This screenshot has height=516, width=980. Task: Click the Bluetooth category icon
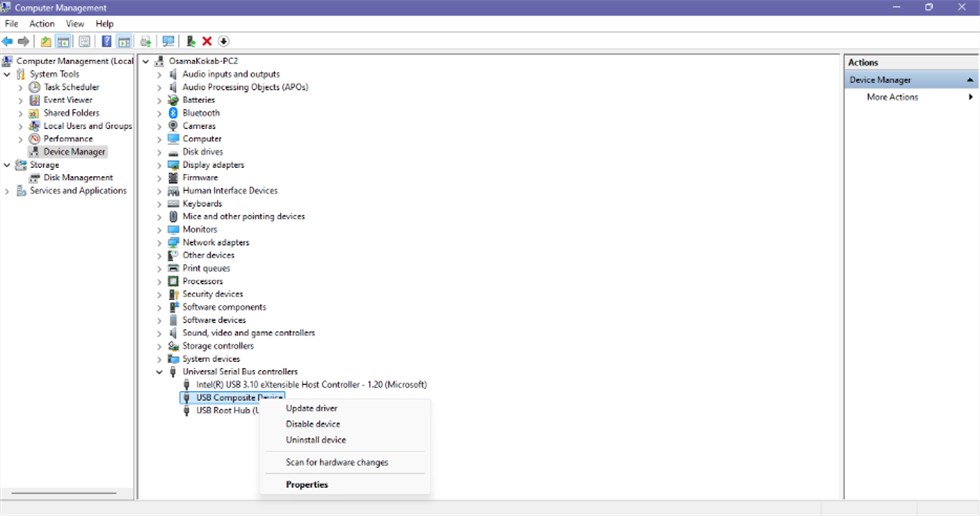[173, 113]
